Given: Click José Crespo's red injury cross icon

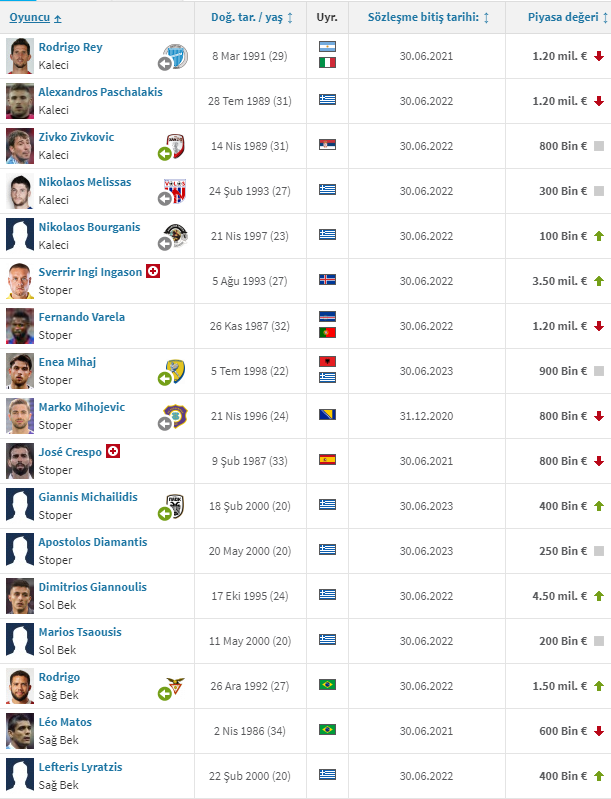Looking at the screenshot, I should [113, 451].
